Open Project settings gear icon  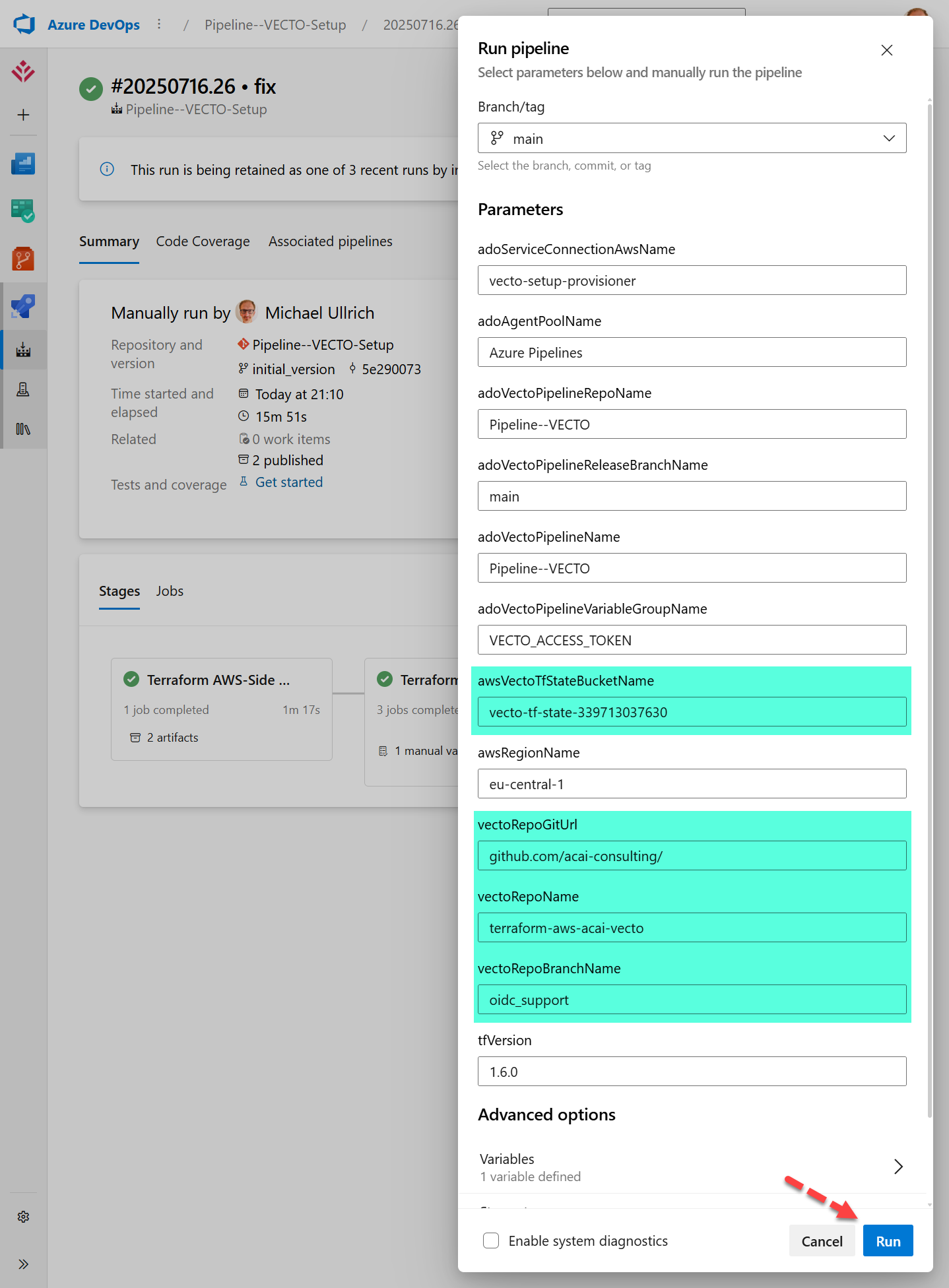coord(23,1217)
